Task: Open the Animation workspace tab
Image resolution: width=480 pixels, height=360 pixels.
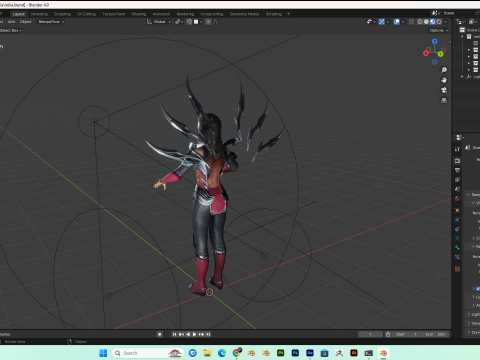Action: pyautogui.click(x=161, y=14)
